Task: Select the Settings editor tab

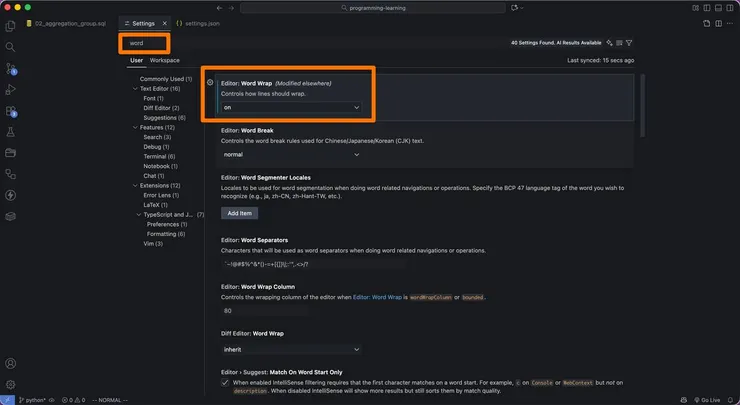Action: [x=143, y=23]
